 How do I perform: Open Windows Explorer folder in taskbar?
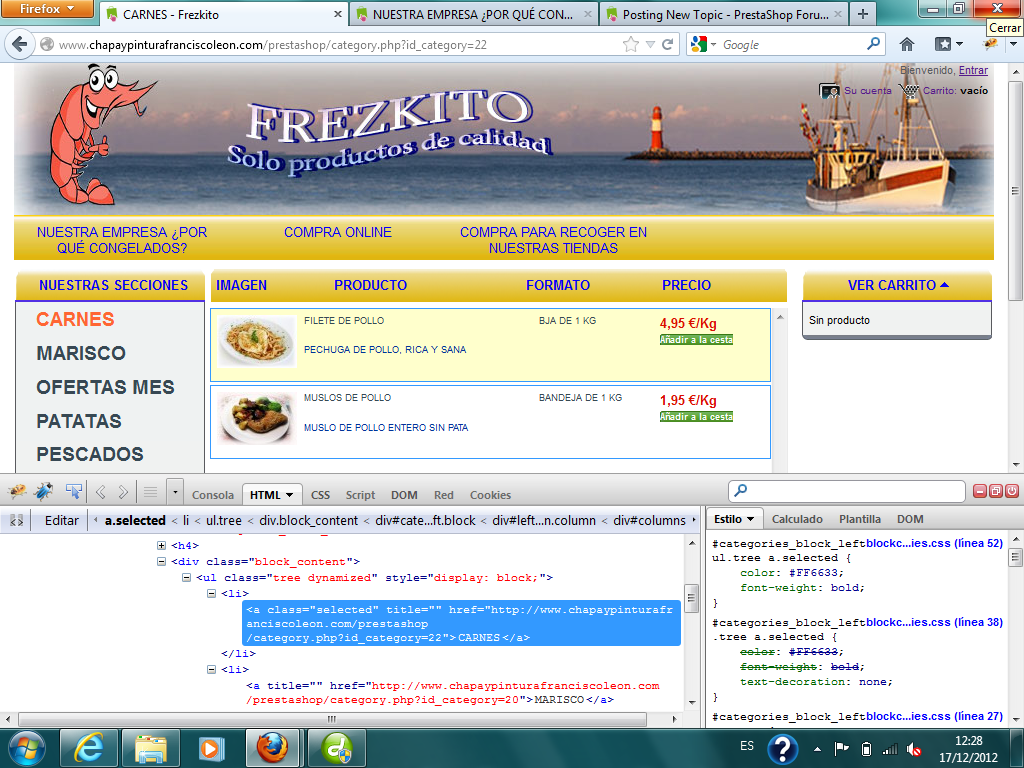coord(150,748)
